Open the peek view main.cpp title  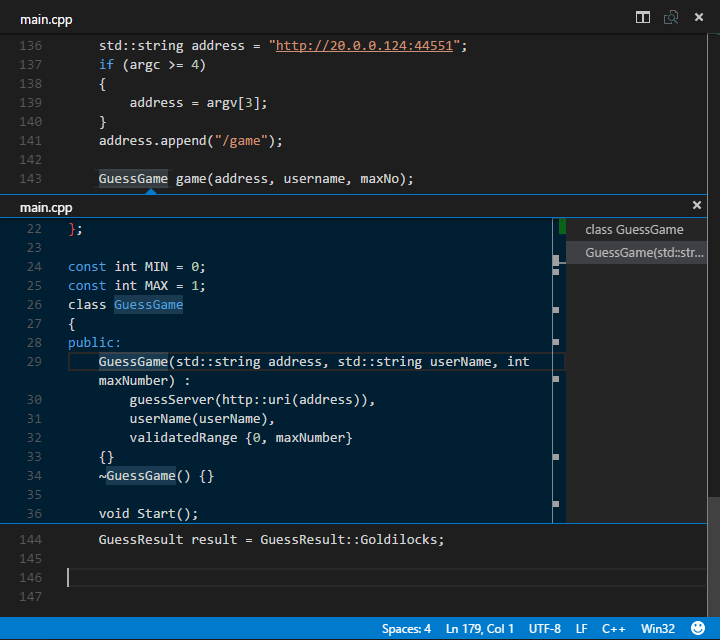(x=46, y=207)
